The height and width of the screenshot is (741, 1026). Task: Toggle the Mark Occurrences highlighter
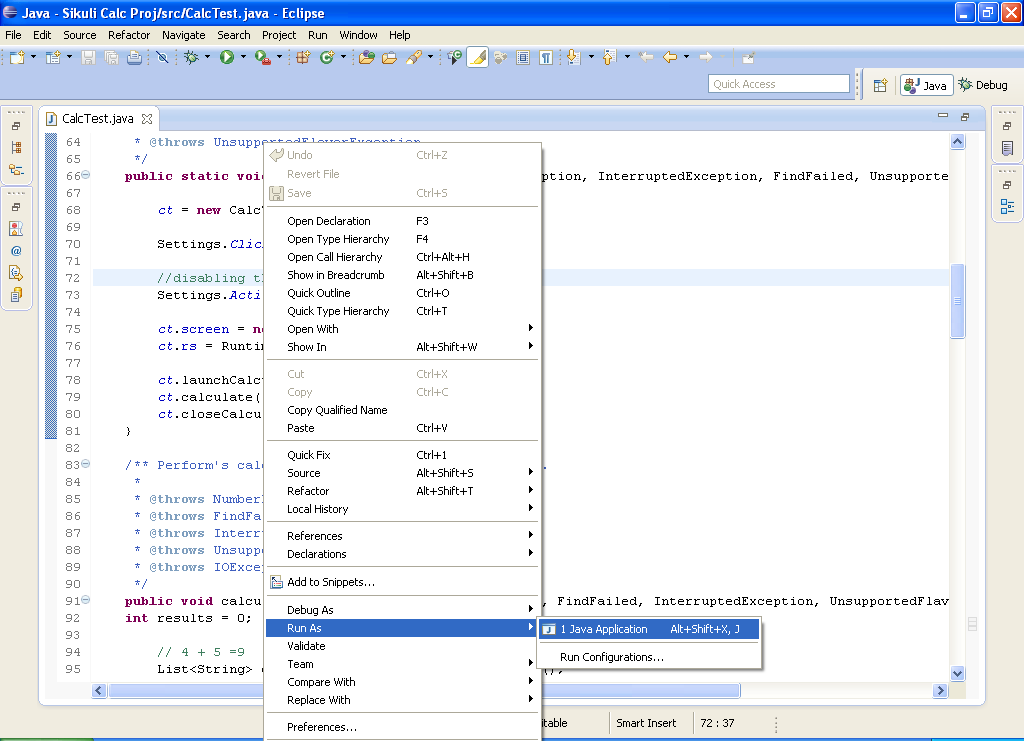click(x=477, y=58)
